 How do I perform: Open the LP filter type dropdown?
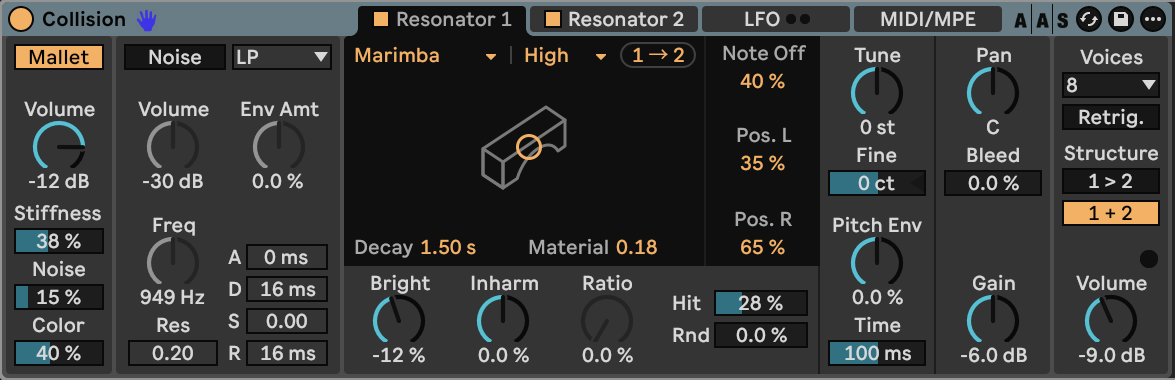click(x=282, y=57)
